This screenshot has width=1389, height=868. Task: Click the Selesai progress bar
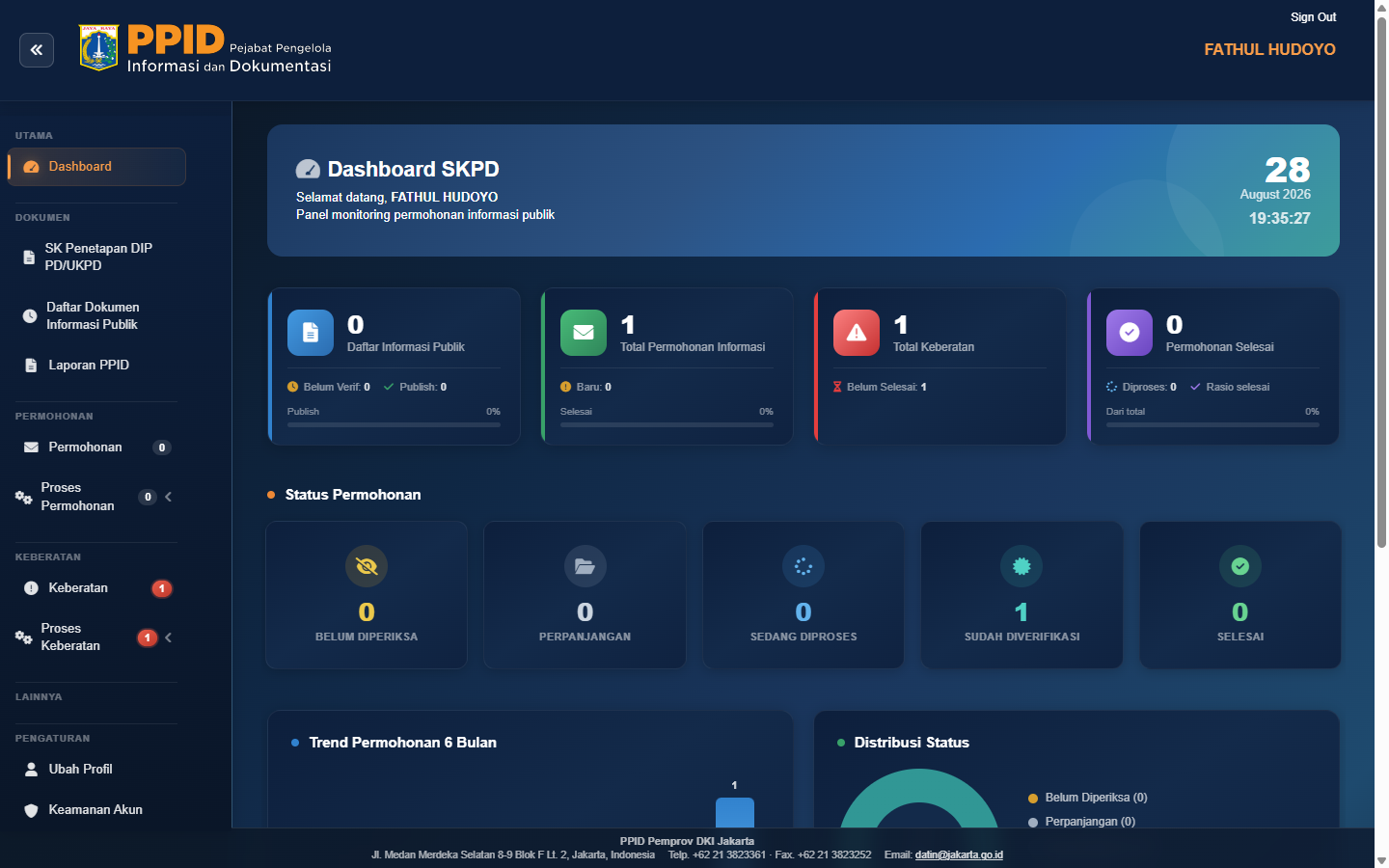pos(667,424)
